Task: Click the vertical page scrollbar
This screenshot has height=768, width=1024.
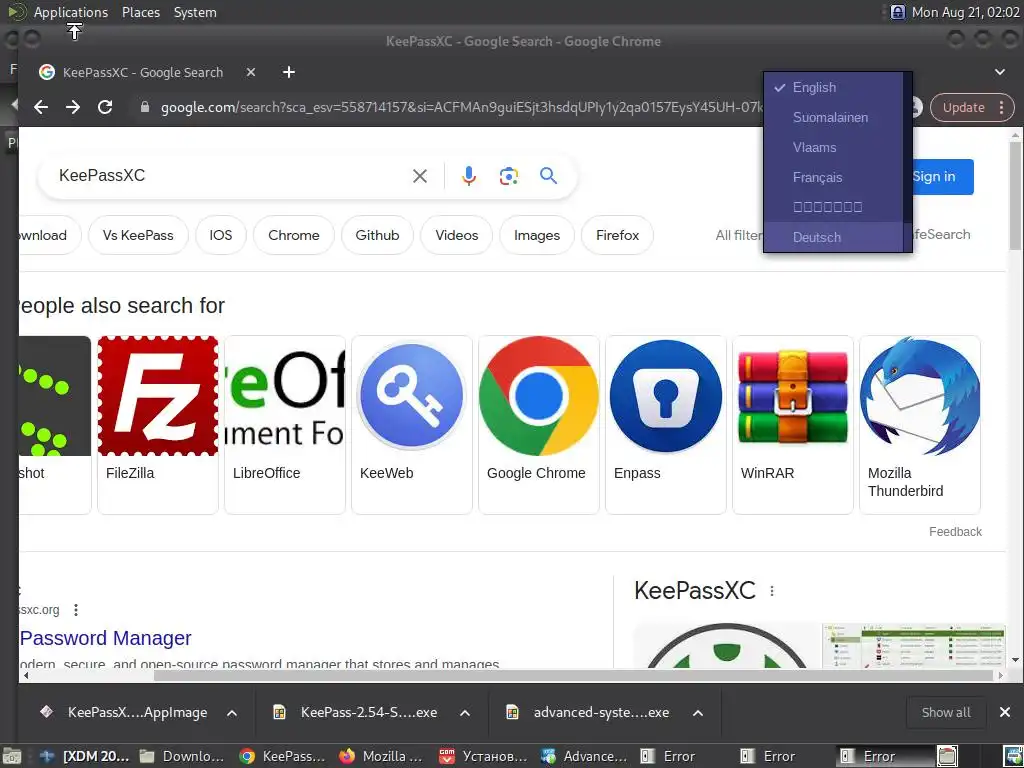Action: click(1015, 196)
